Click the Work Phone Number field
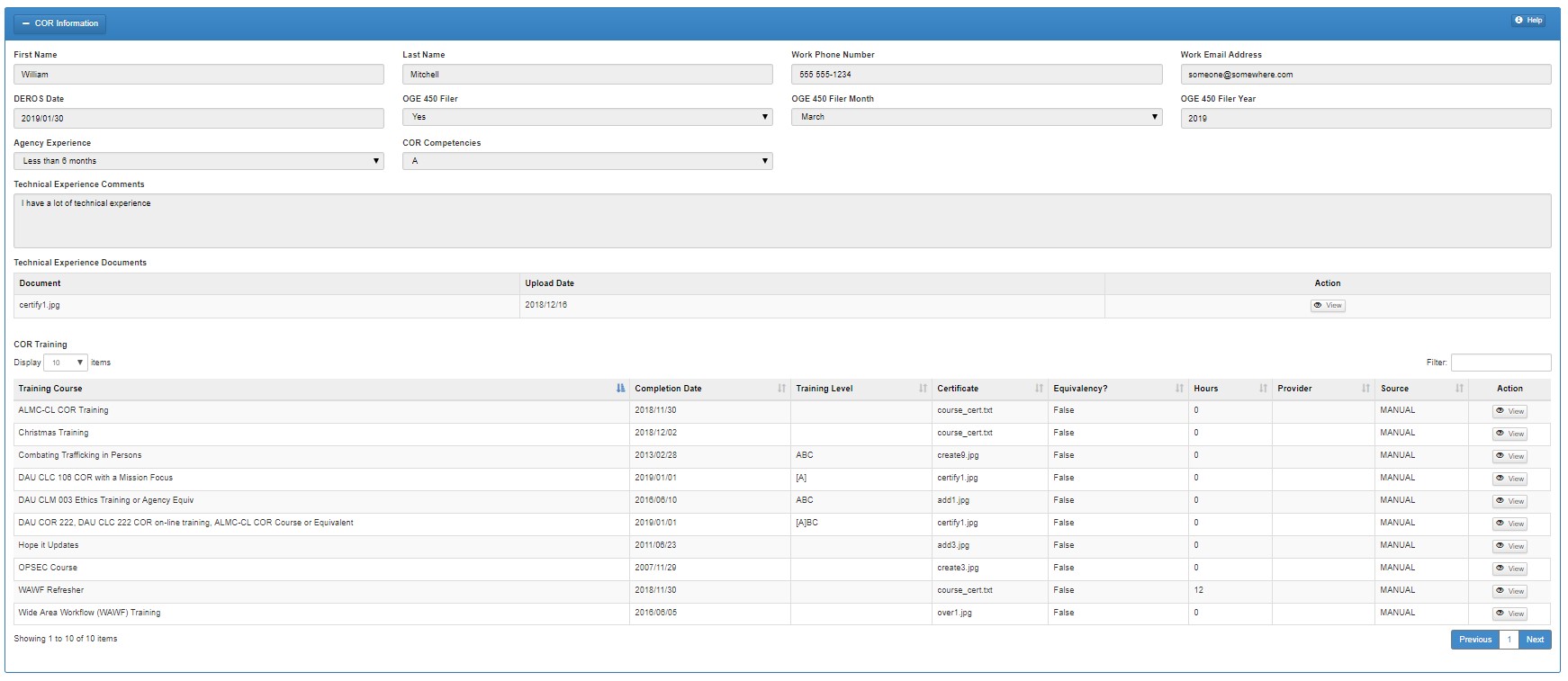 977,75
